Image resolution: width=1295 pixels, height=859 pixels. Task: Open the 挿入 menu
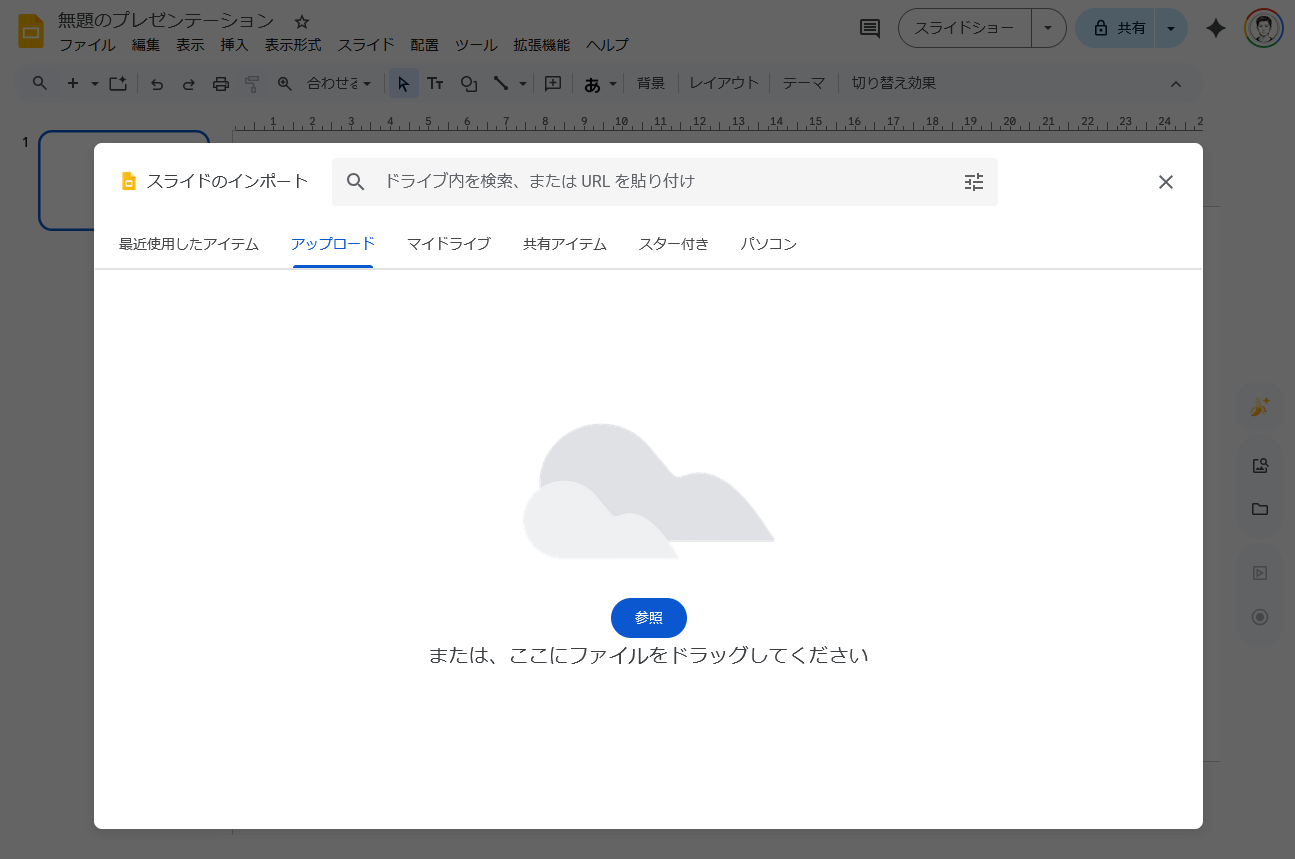click(234, 45)
